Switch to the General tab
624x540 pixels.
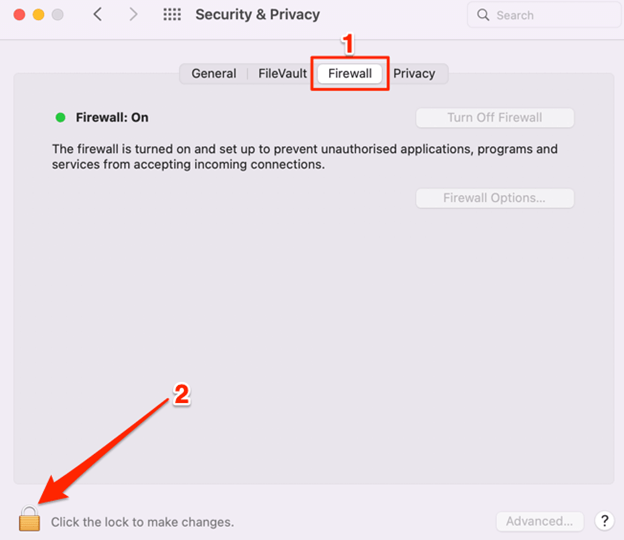214,73
